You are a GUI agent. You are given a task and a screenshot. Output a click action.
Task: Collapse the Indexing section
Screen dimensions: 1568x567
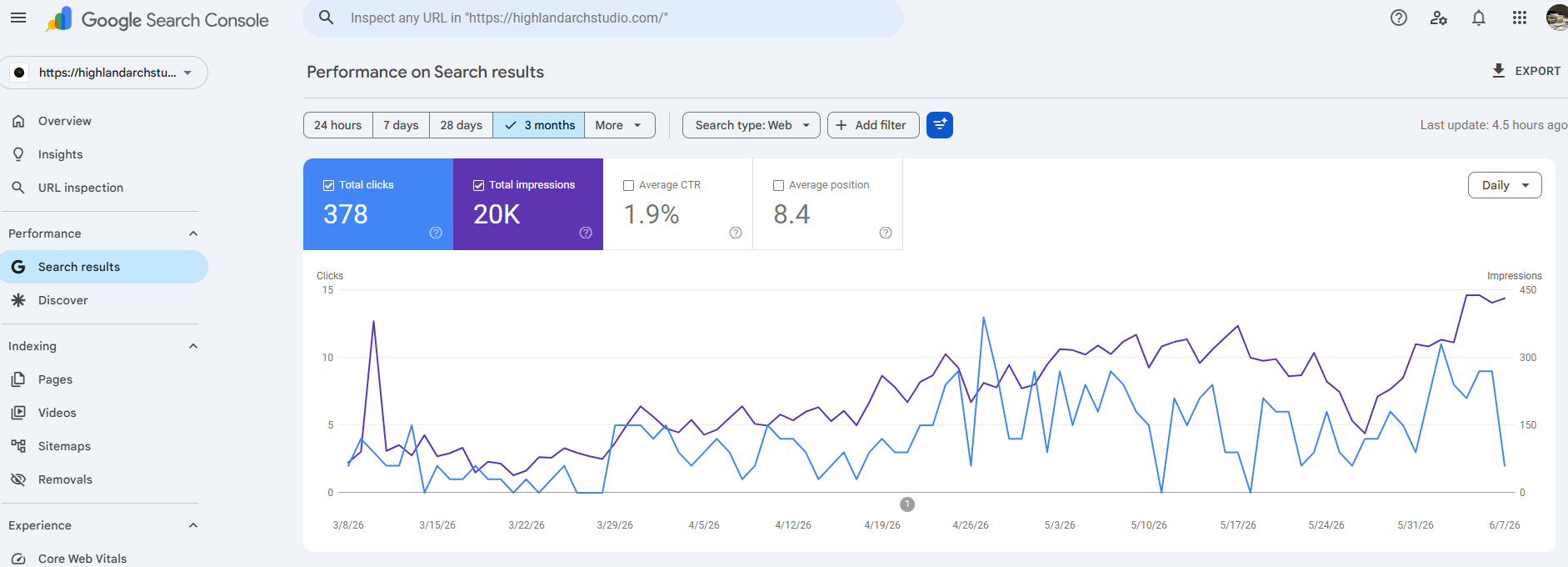click(193, 346)
